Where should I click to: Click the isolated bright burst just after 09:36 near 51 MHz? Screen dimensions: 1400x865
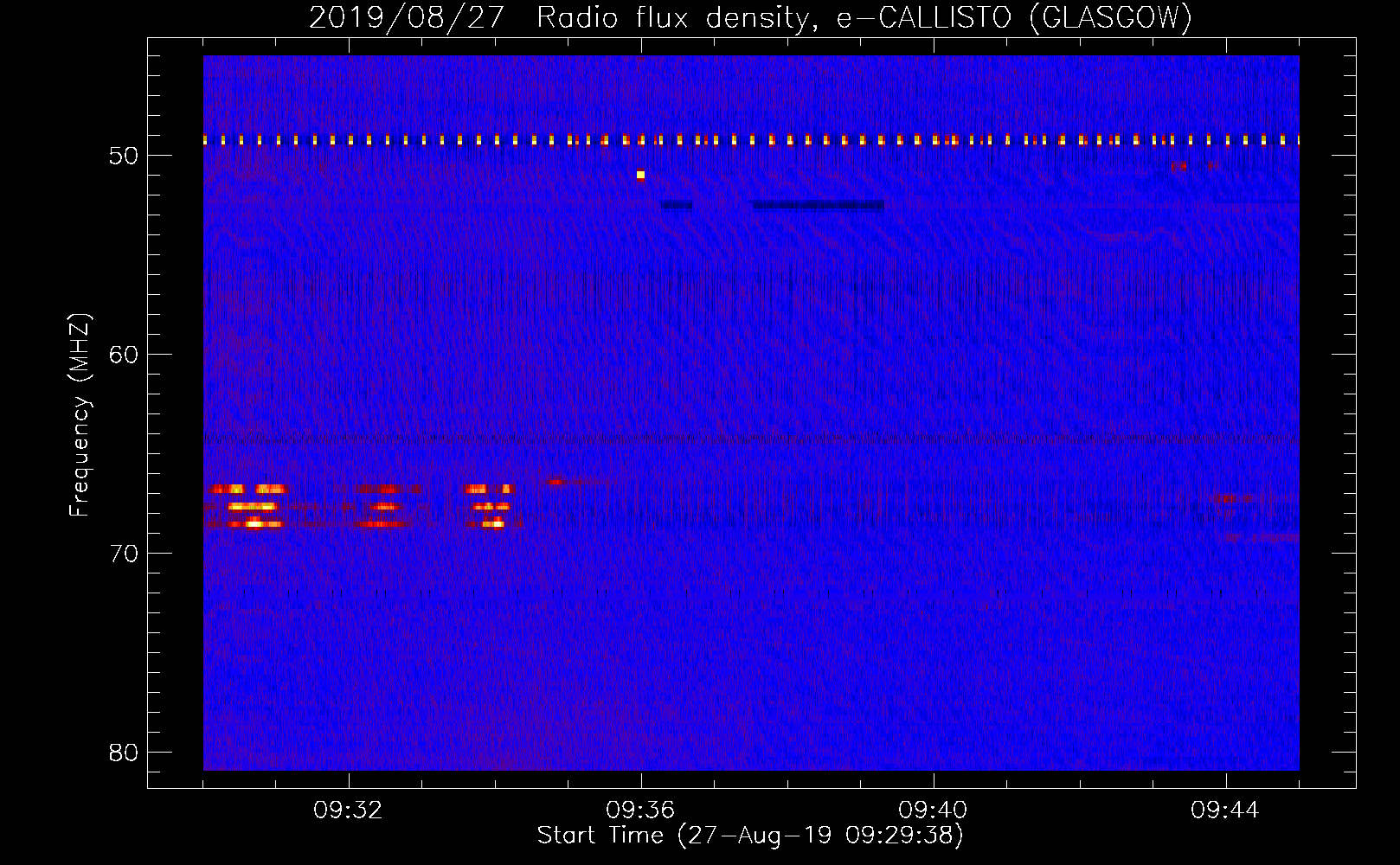tap(640, 175)
